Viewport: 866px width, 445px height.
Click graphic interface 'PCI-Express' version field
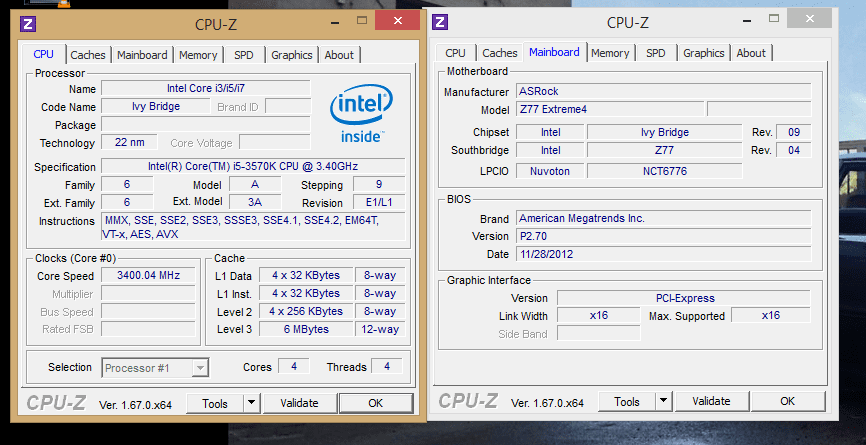pos(684,298)
